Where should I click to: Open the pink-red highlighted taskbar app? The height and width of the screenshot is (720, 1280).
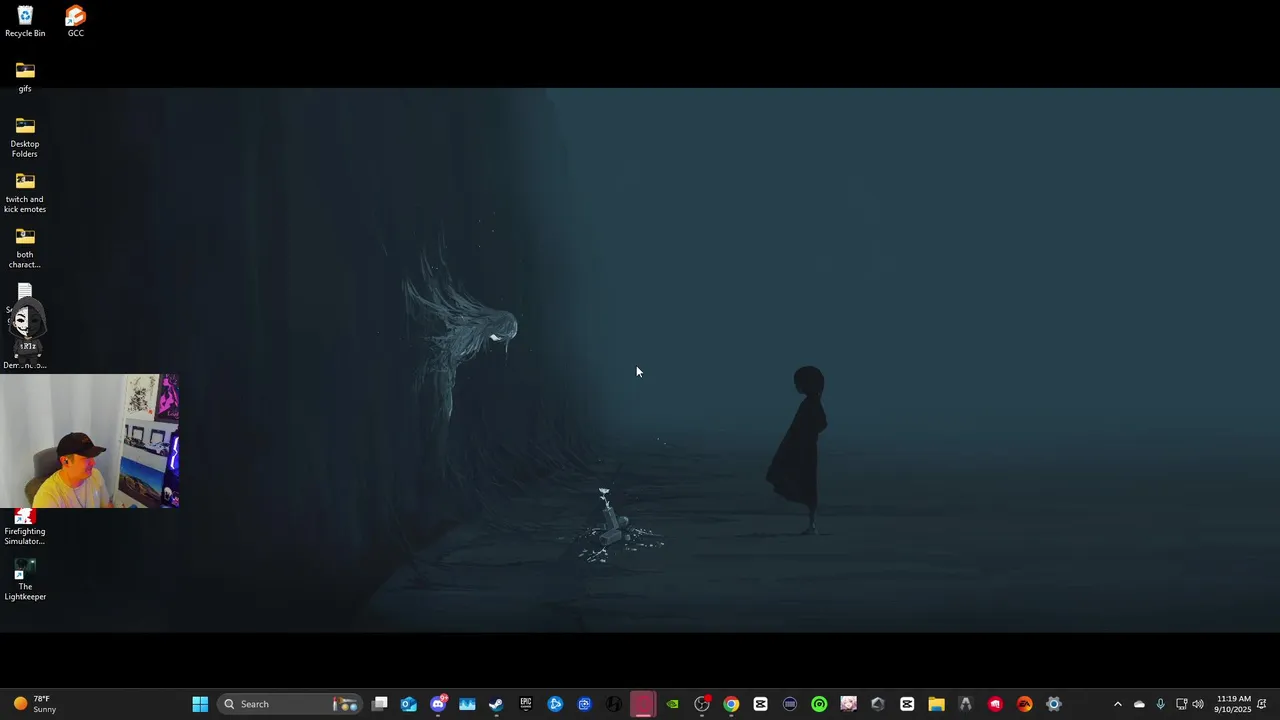tap(643, 704)
